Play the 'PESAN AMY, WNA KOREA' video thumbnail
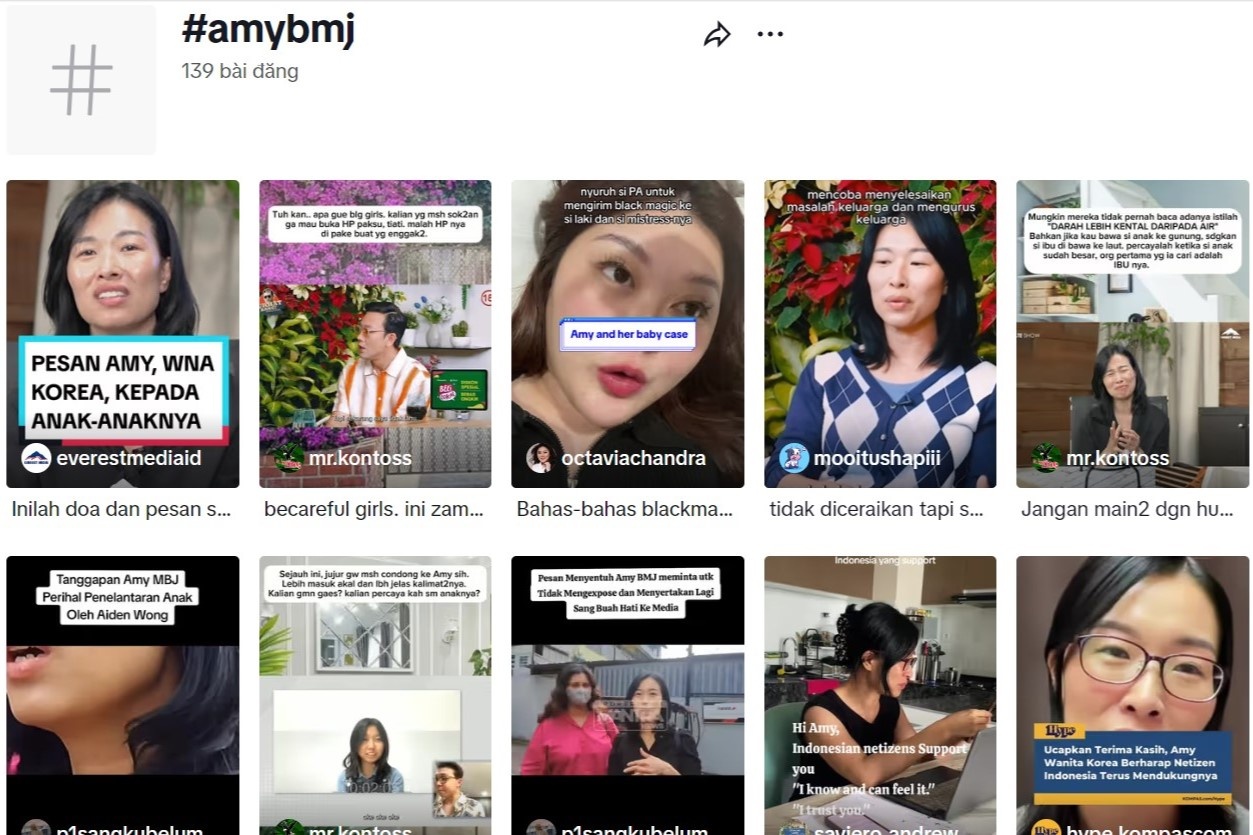Viewport: 1253px width, 835px height. point(123,330)
